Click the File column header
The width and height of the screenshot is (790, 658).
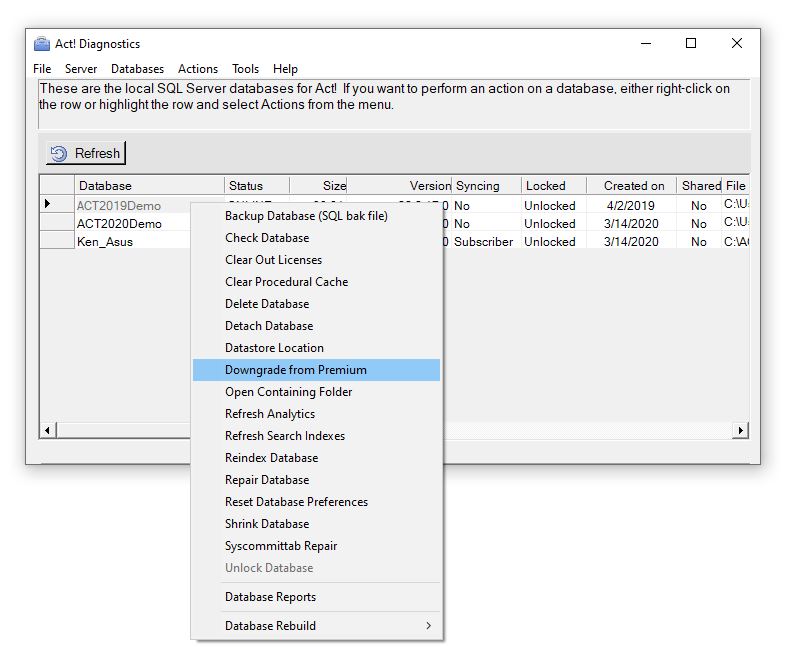736,186
